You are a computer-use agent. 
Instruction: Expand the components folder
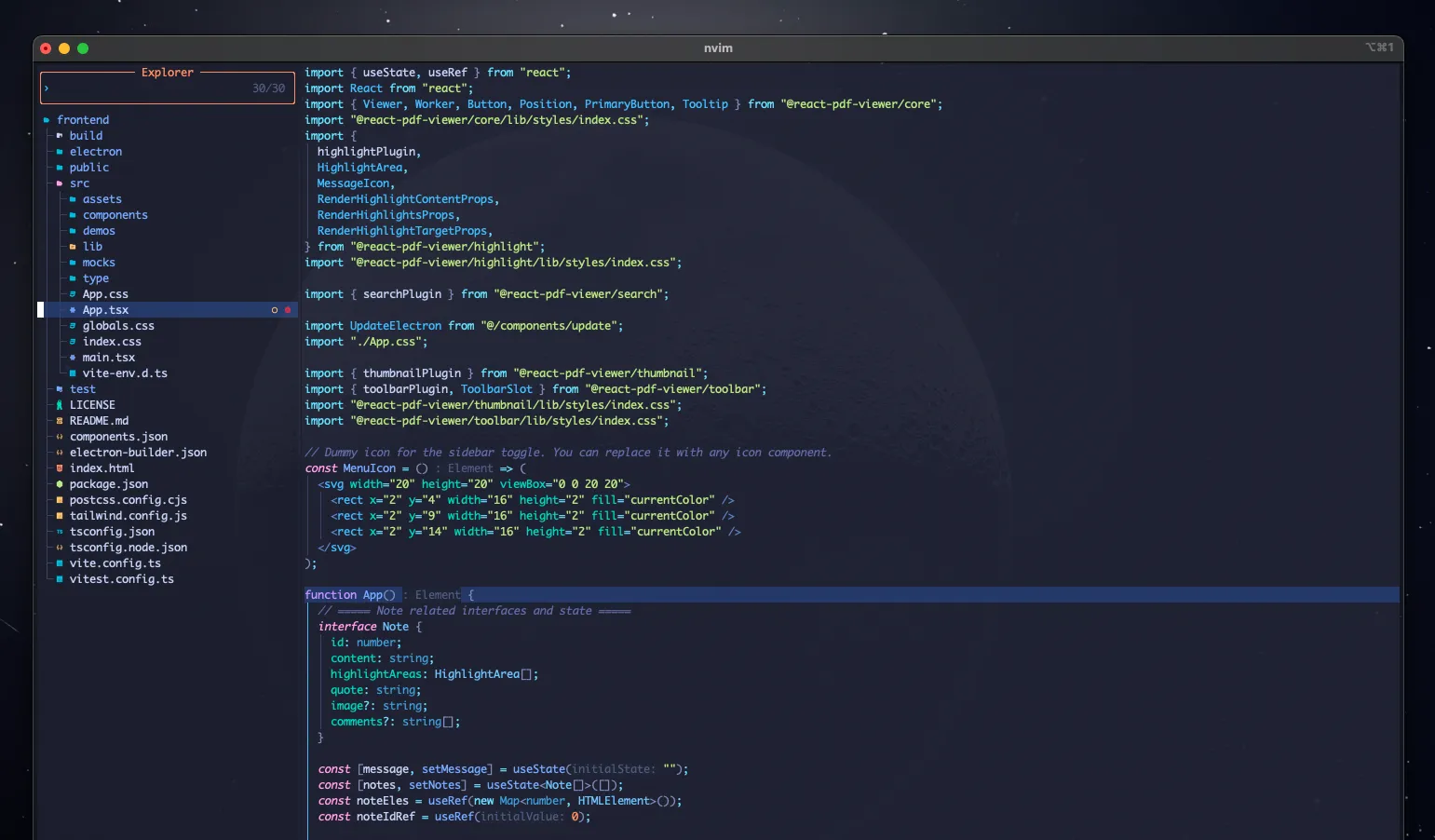coord(115,215)
